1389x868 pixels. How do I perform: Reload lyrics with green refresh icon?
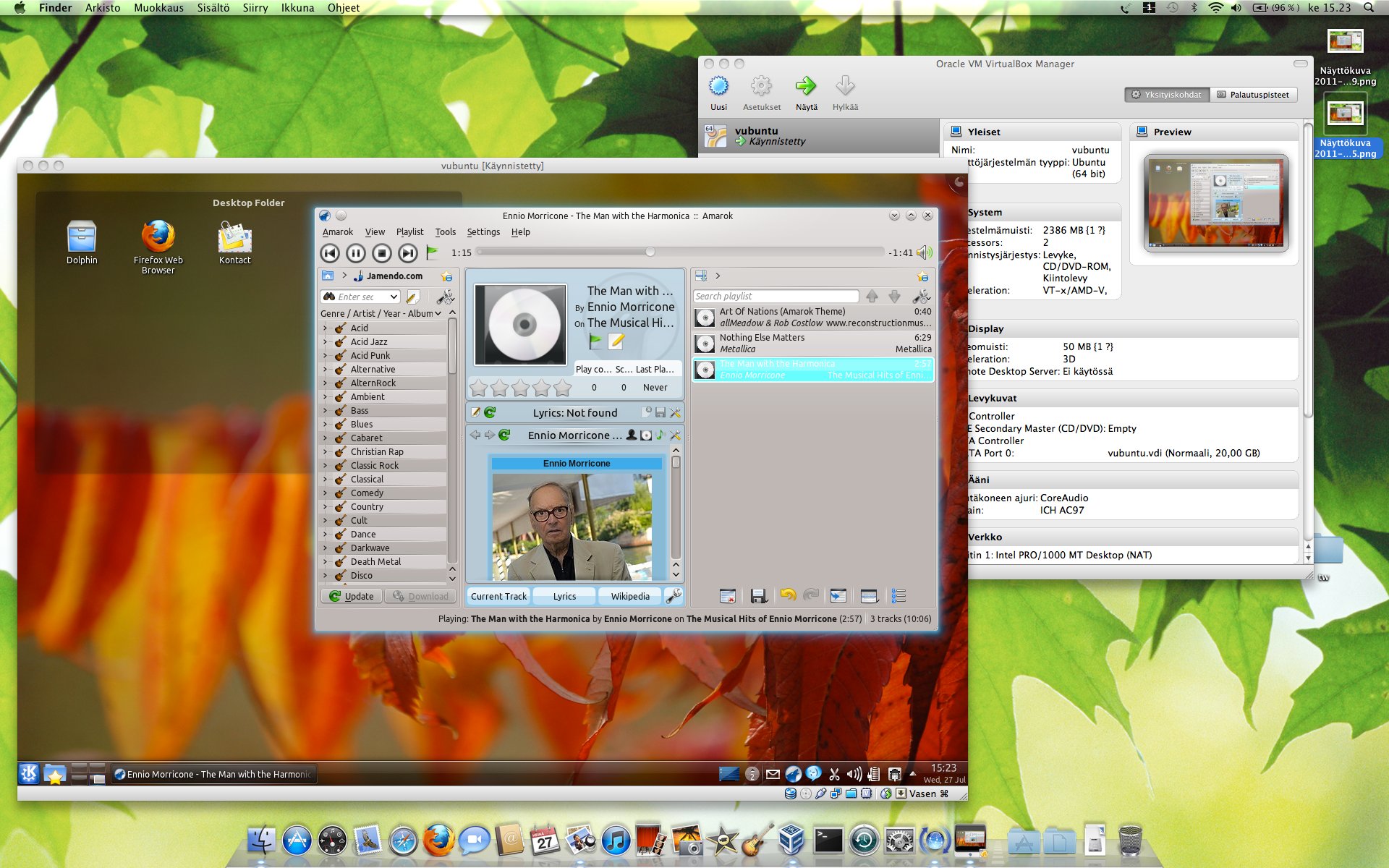tap(490, 412)
